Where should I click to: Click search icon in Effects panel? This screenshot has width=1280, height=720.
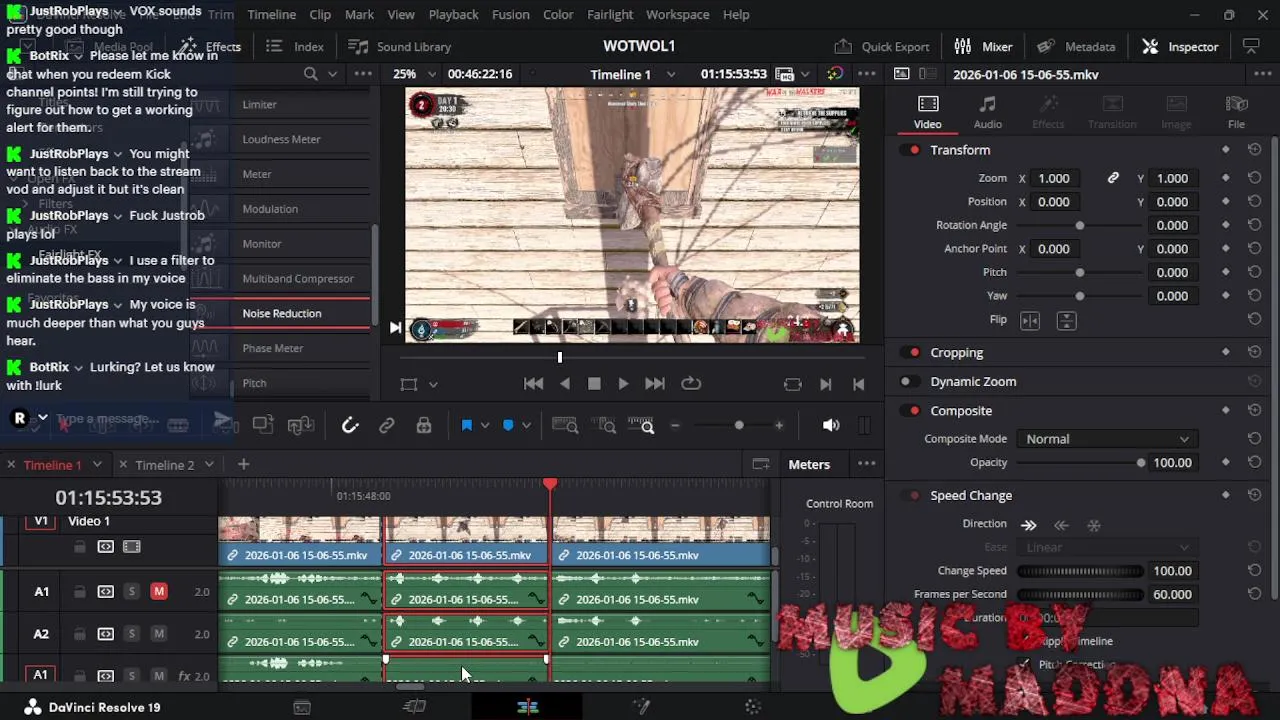(311, 74)
